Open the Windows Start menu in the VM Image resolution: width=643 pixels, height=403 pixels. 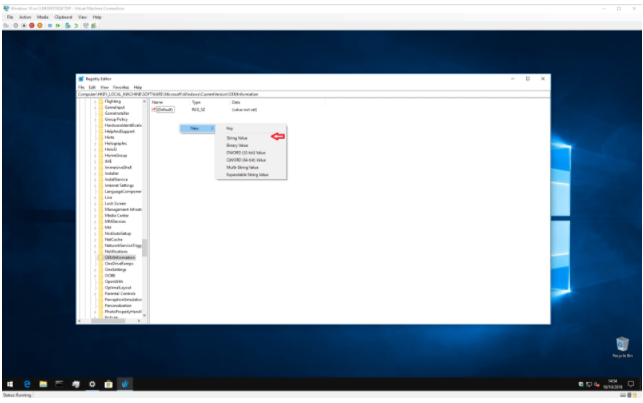(10, 384)
